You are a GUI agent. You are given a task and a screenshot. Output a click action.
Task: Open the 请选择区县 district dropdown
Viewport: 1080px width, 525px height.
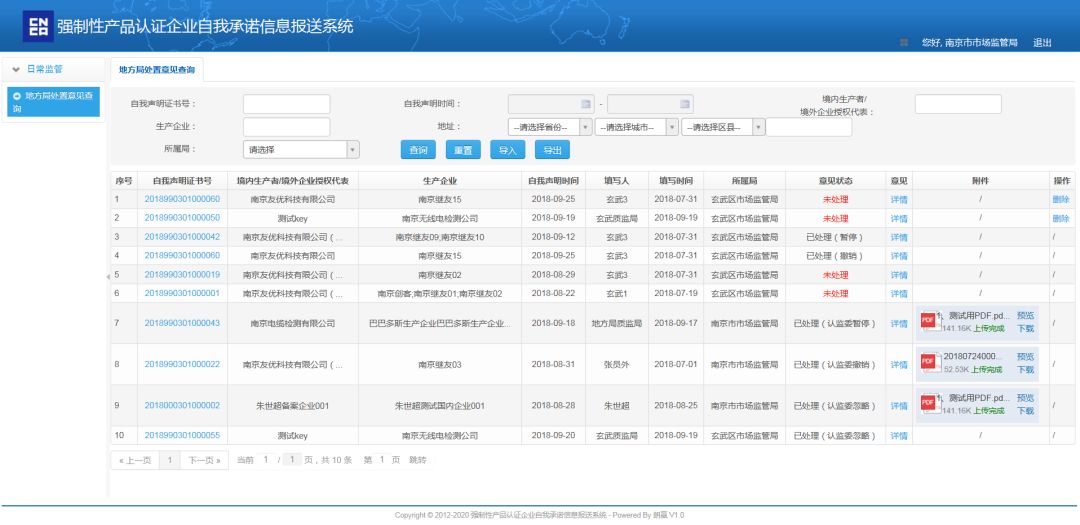click(758, 127)
